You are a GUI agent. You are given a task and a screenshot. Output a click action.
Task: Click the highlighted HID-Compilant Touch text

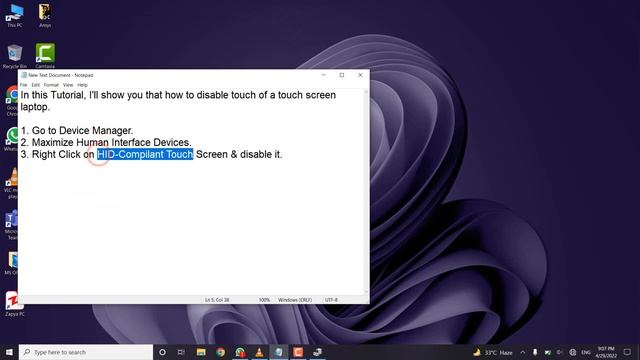pyautogui.click(x=145, y=154)
